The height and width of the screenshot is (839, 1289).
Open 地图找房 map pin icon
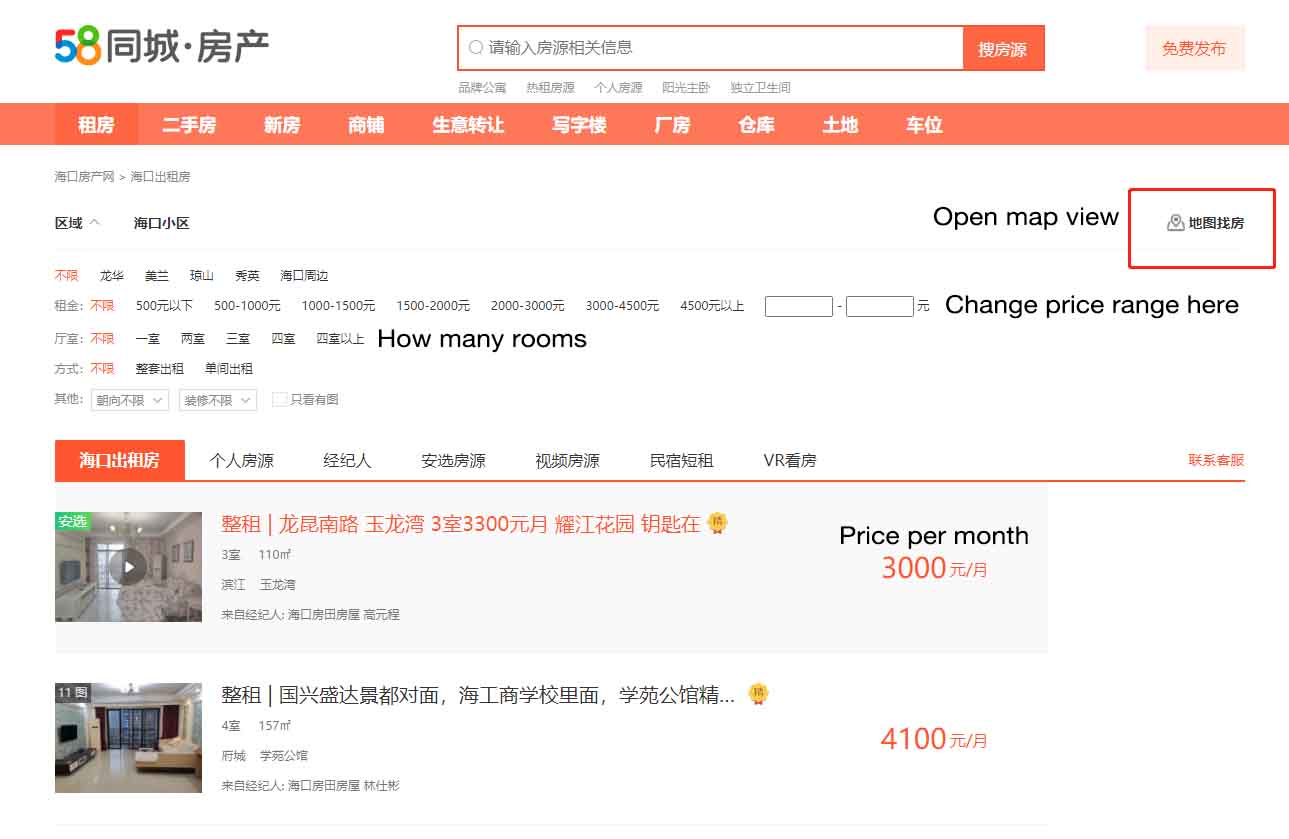[x=1176, y=223]
